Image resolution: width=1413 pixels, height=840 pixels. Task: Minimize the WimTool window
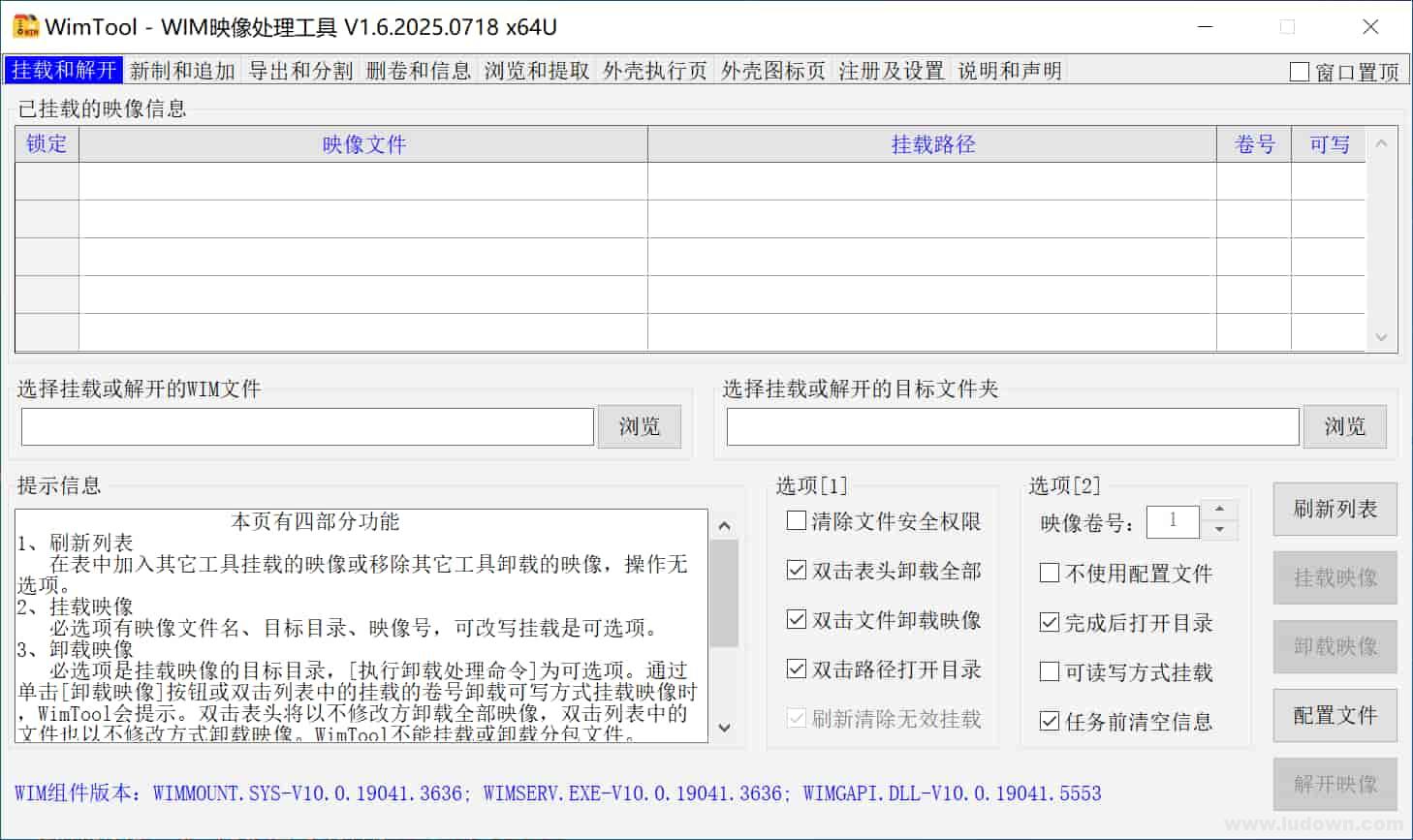click(1205, 27)
